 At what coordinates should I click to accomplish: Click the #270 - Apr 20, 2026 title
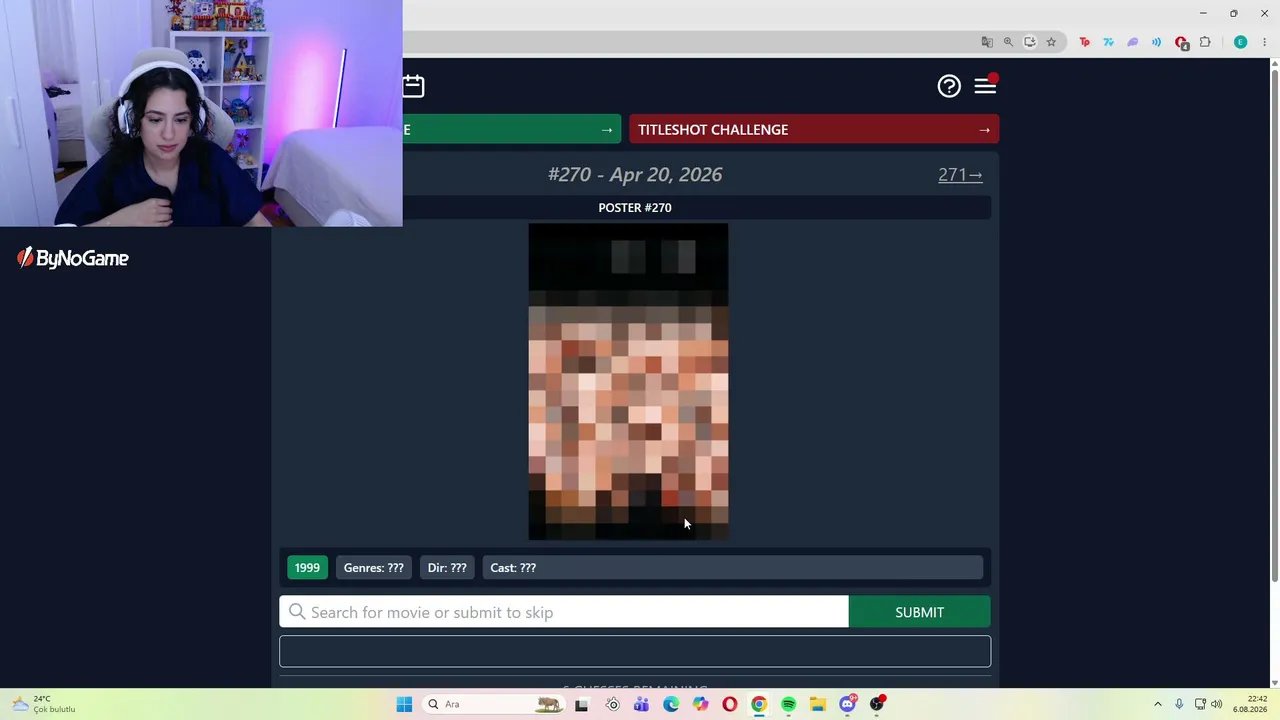[635, 175]
